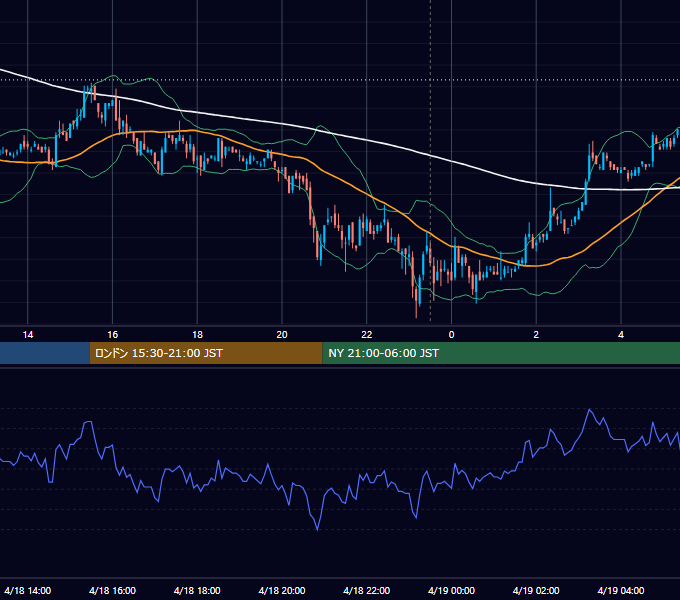Click the 4/18 16:00 date label
The image size is (680, 600).
(x=112, y=590)
